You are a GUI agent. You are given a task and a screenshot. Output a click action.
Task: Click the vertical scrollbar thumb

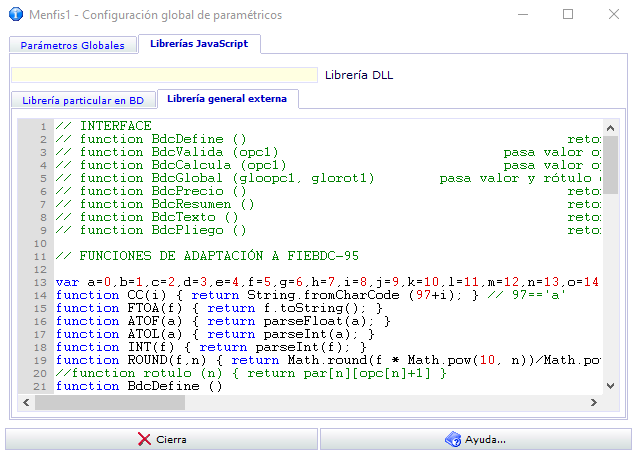point(610,165)
